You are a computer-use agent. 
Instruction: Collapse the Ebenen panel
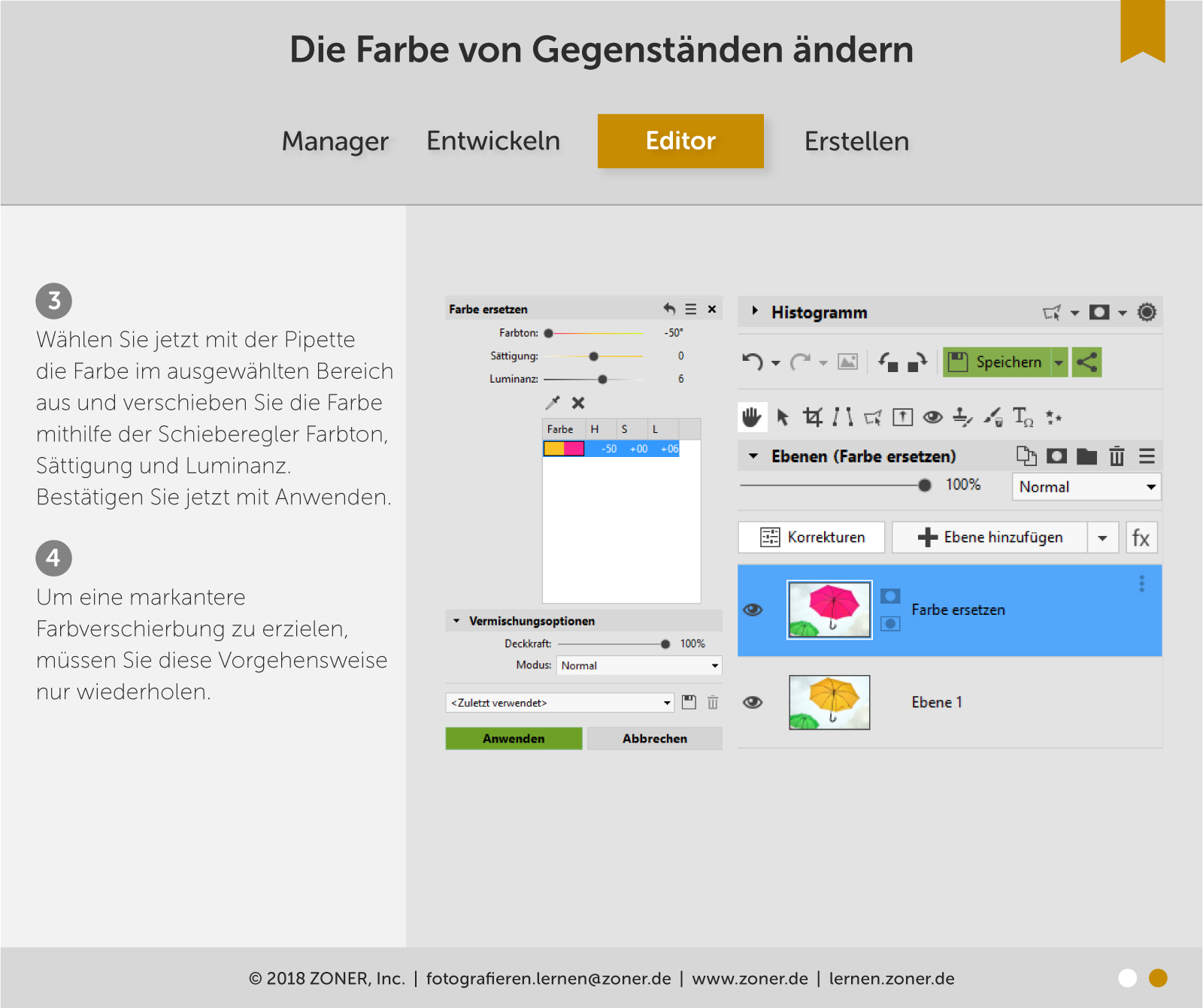753,456
